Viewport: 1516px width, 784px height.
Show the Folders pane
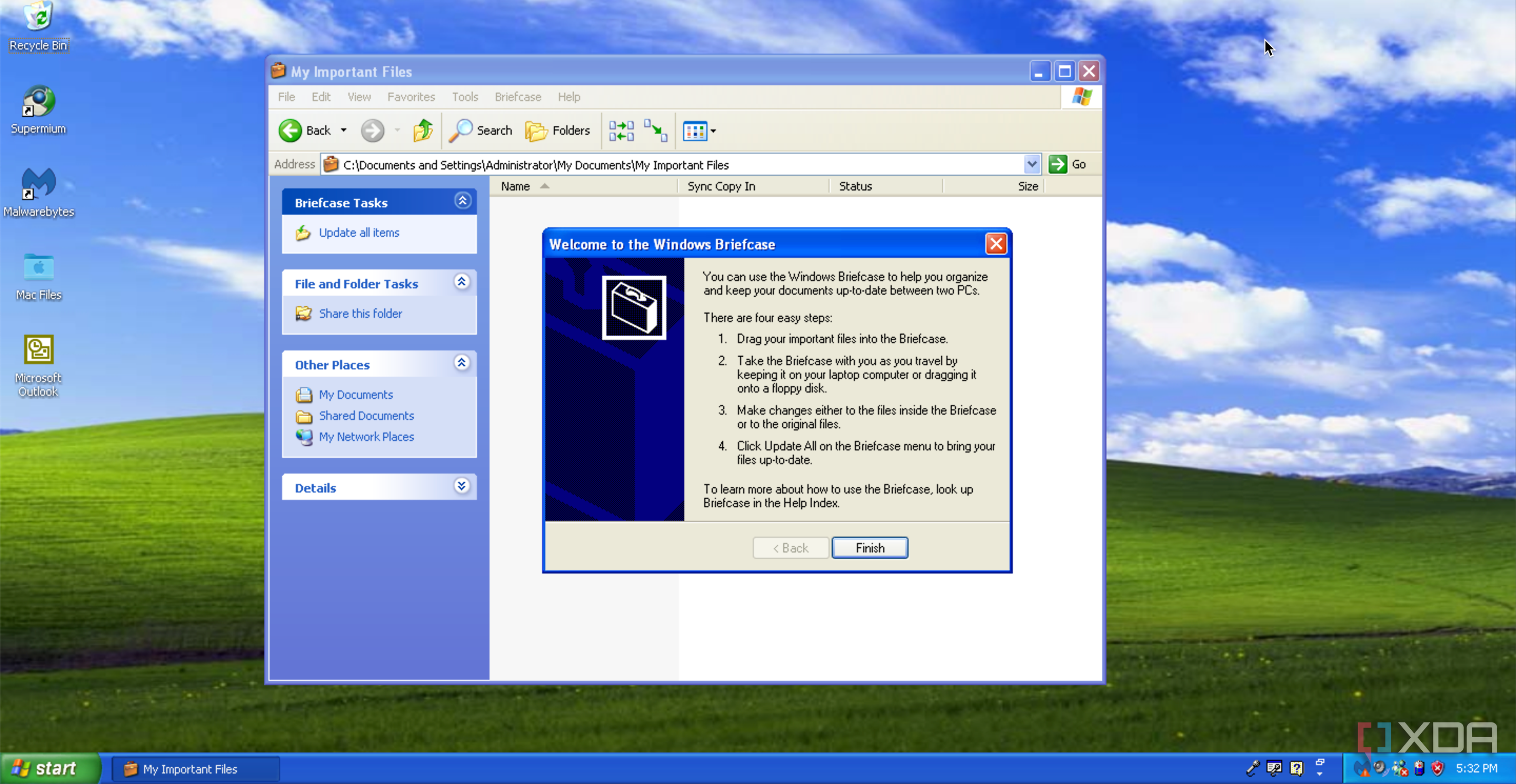(557, 130)
